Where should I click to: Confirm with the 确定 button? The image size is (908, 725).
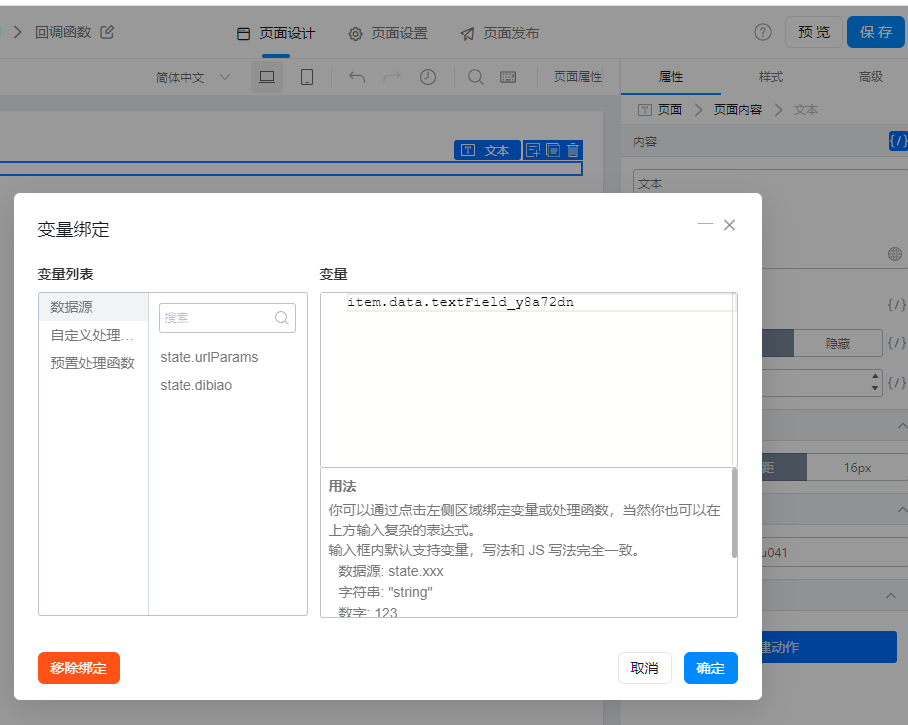click(x=711, y=668)
